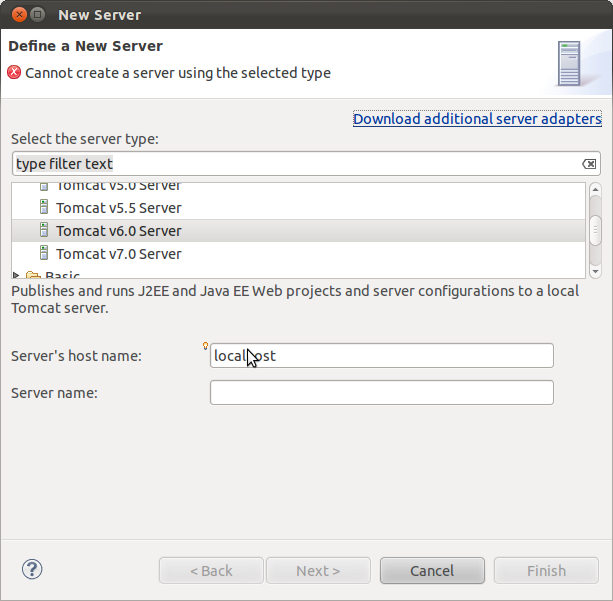The image size is (613, 601).
Task: Click the Next button
Action: (318, 571)
